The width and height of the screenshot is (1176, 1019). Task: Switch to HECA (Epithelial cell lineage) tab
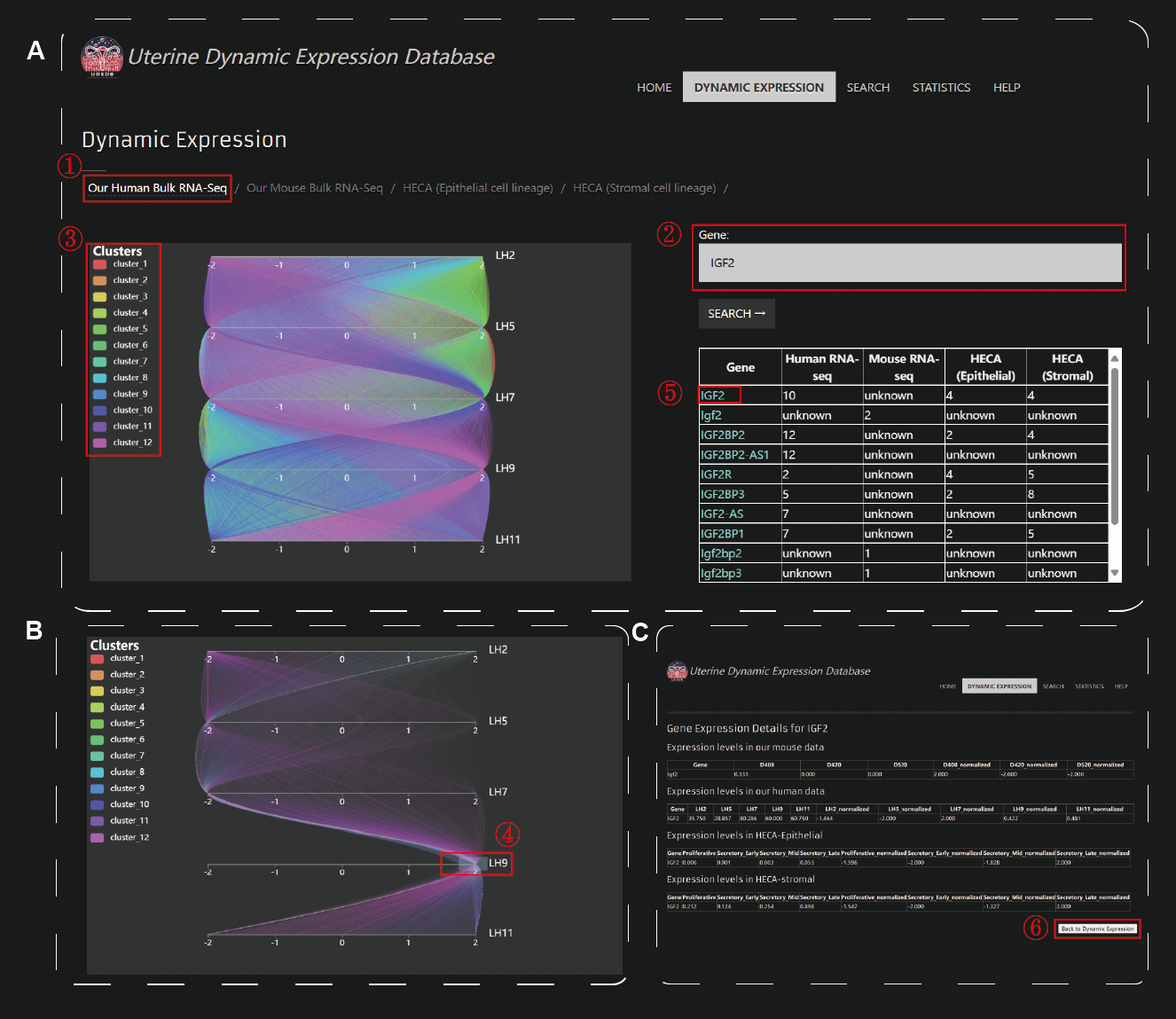click(477, 188)
